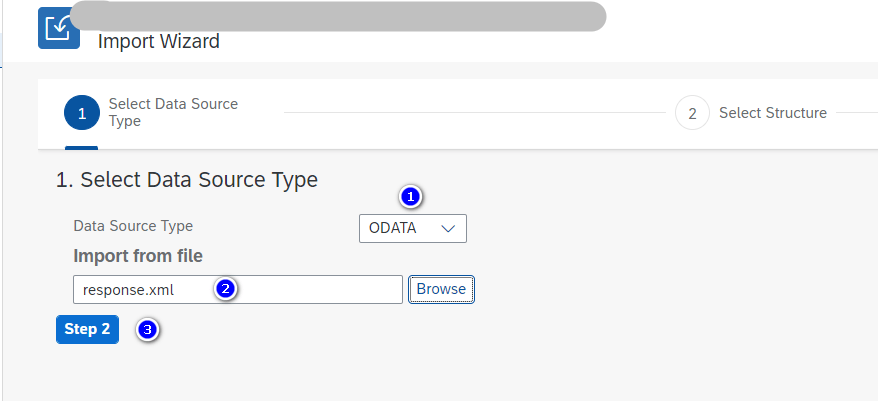Click blue marker 3 beside Step 2 button

point(148,329)
